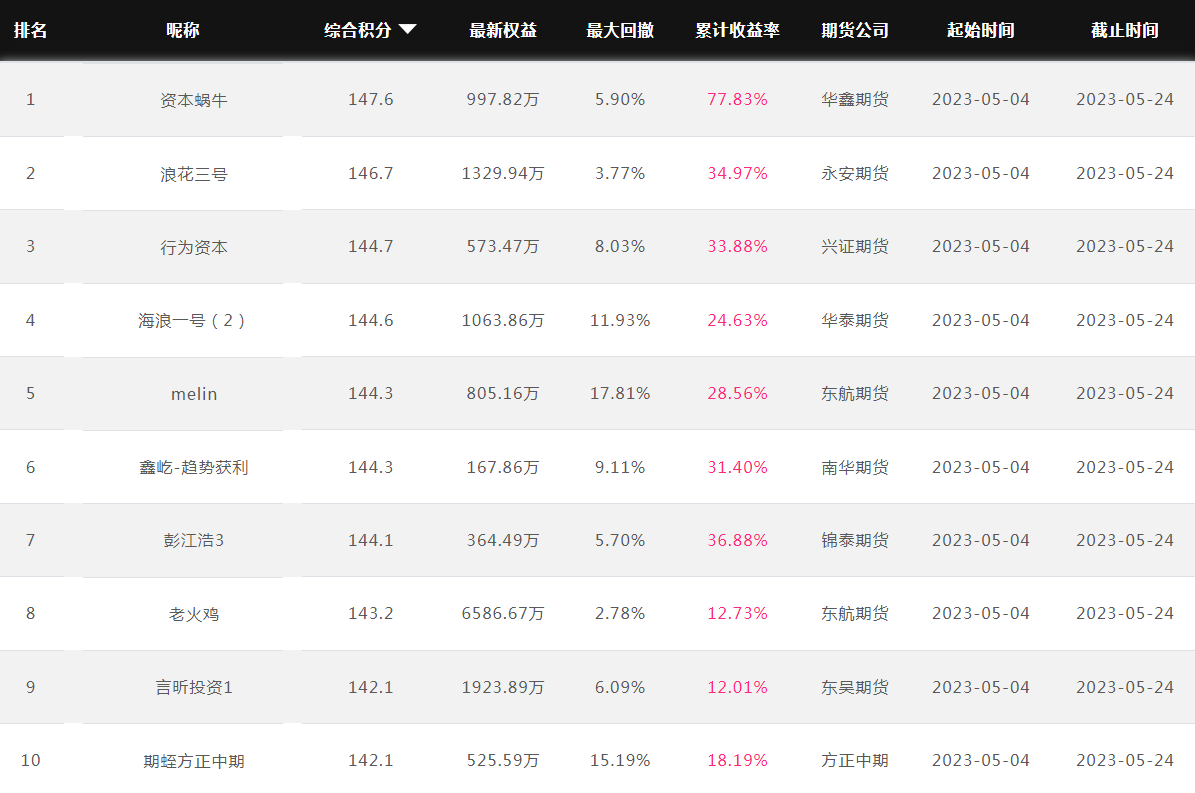This screenshot has height=793, width=1195.
Task: Select the 144.6 score cell
Action: click(x=371, y=320)
